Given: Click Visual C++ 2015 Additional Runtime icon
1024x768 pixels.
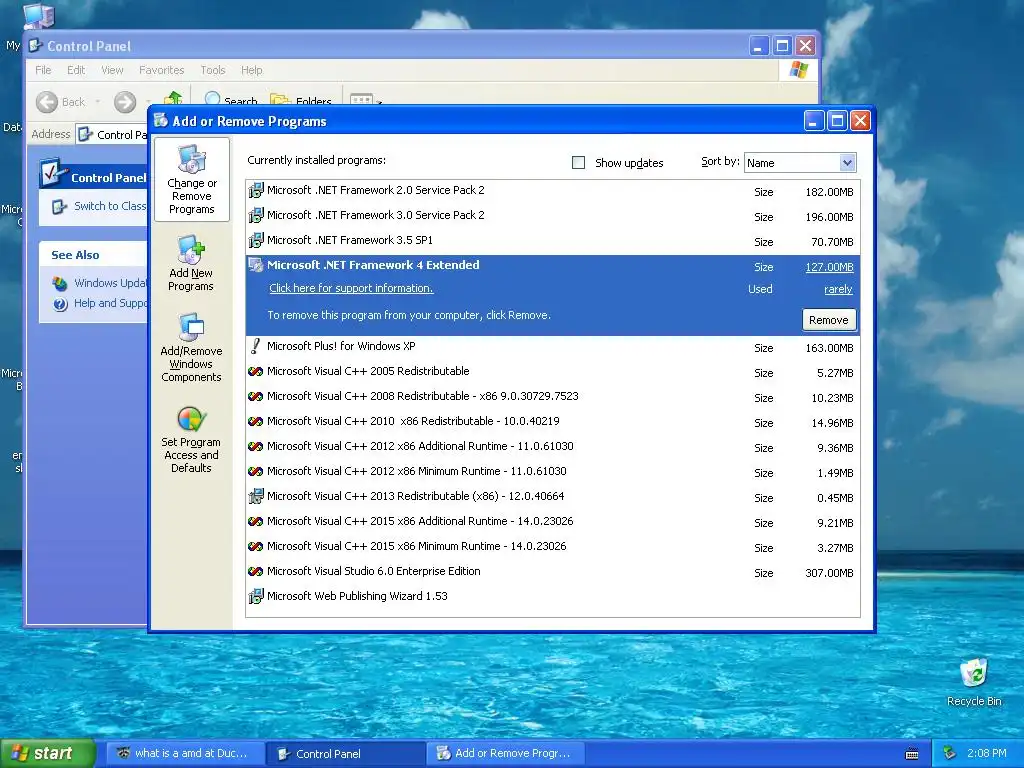Looking at the screenshot, I should (x=255, y=521).
